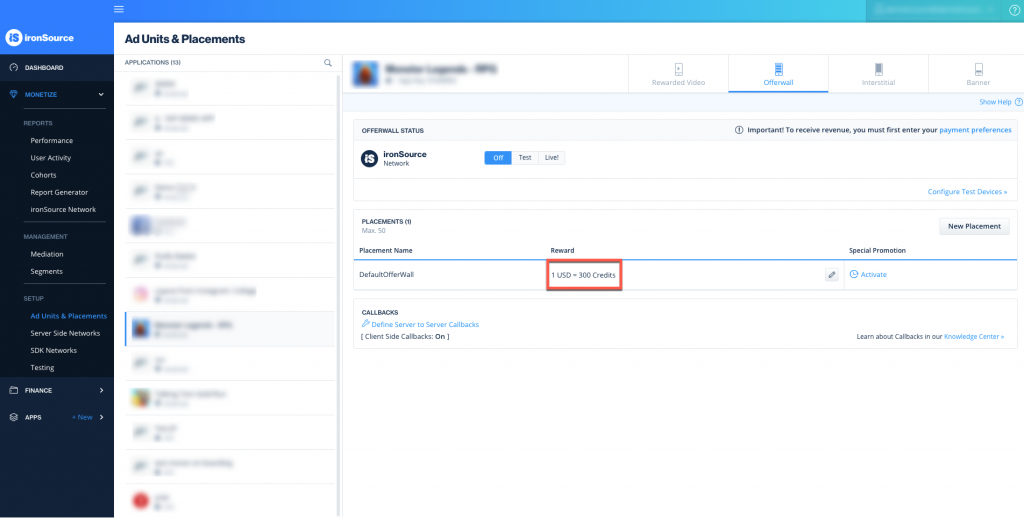Switch to the Rewarded Video tab
1024x518 pixels.
pos(678,74)
